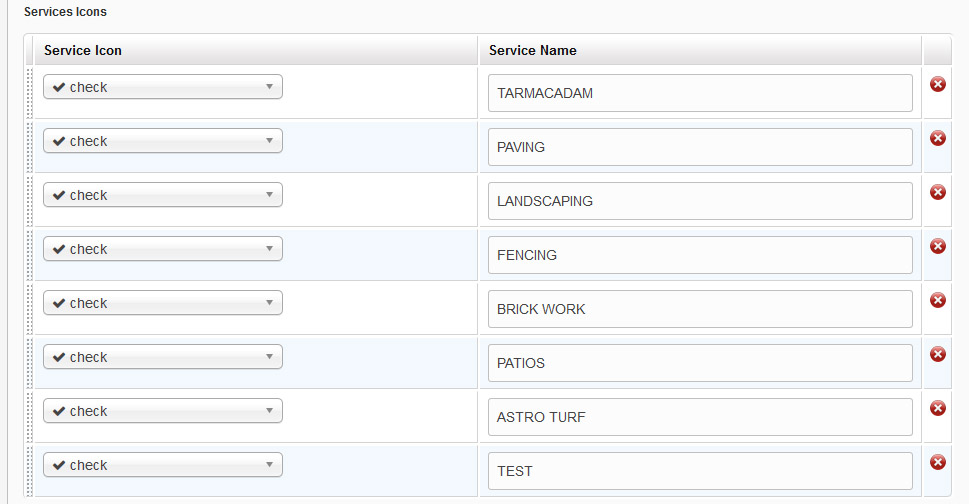Click the drag handle of TARMACADAM row
Viewport: 969px width, 504px height.
29,93
